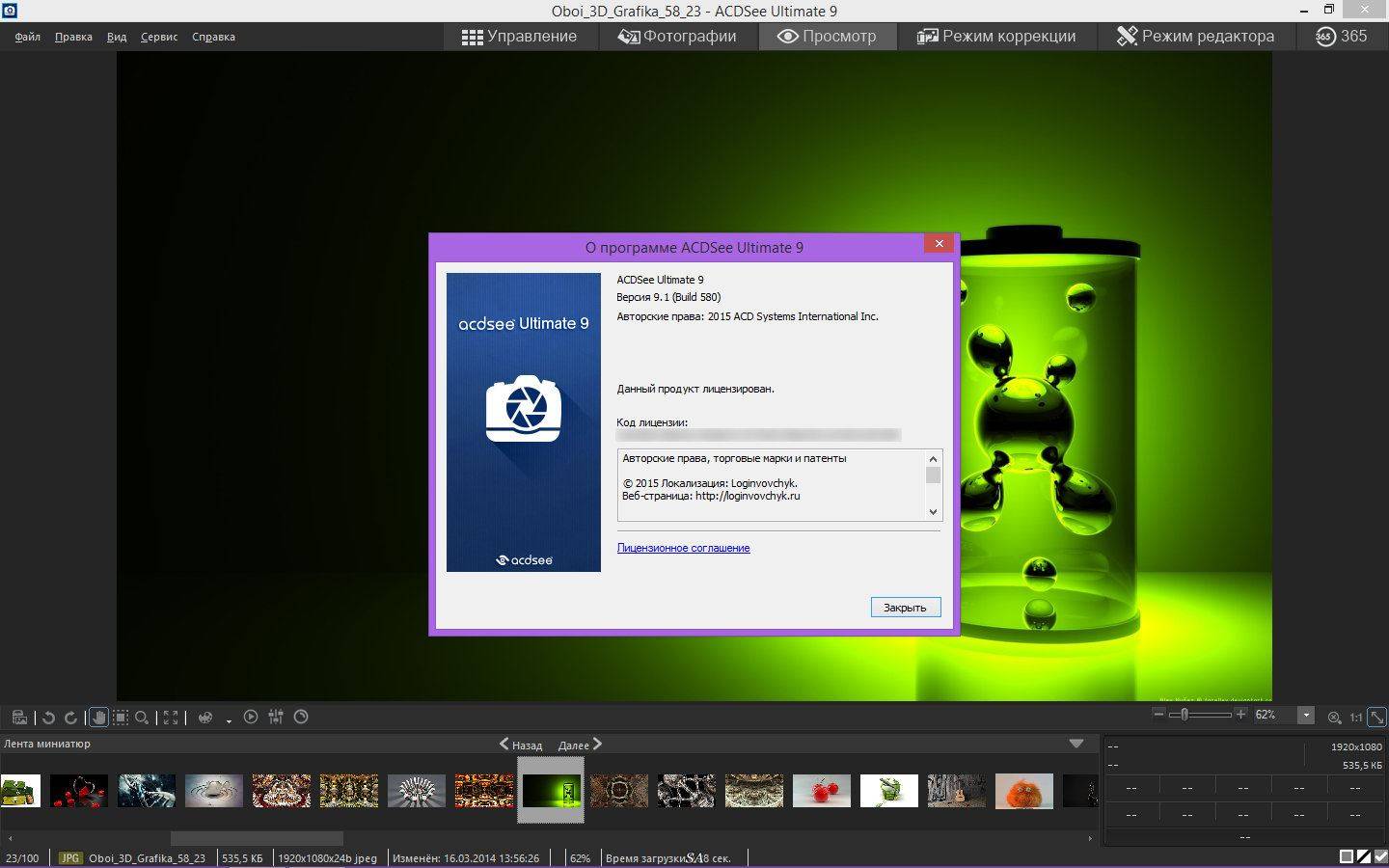
Task: Click the '1920x1080x24b jpeg' status entry
Action: (x=327, y=857)
